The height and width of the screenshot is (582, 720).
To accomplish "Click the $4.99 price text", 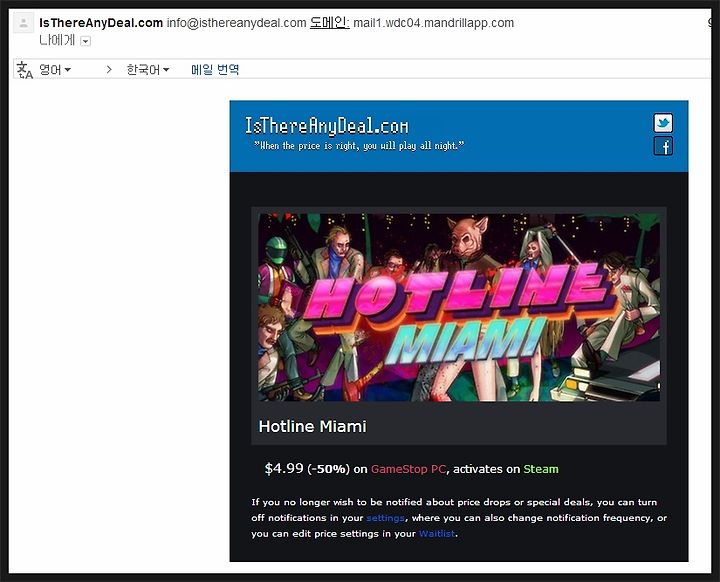I will tap(284, 469).
